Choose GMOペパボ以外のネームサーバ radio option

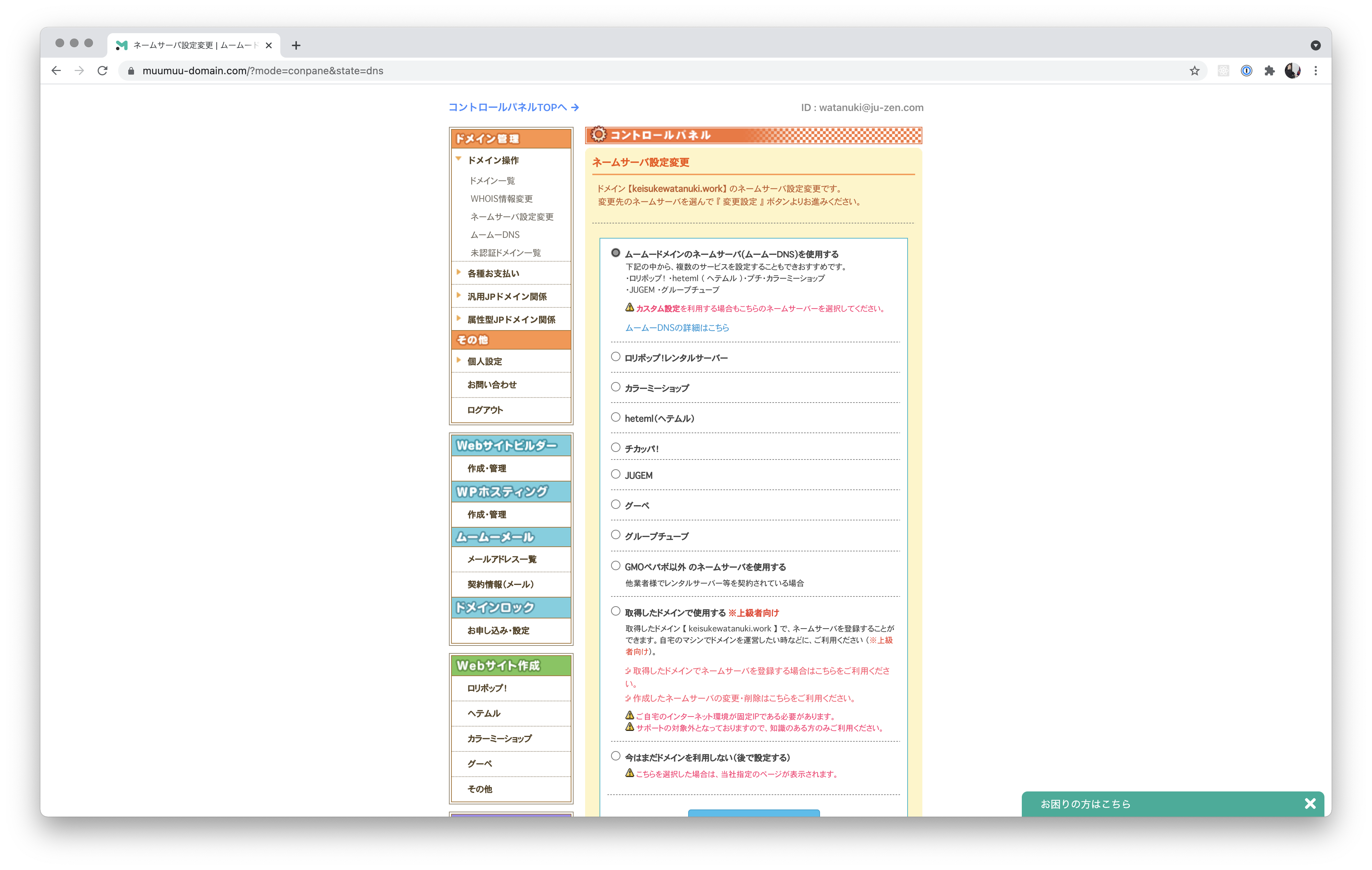pos(615,565)
